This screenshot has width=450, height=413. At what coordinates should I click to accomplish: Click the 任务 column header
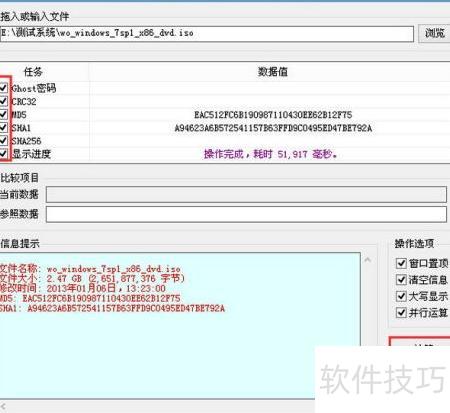(33, 72)
